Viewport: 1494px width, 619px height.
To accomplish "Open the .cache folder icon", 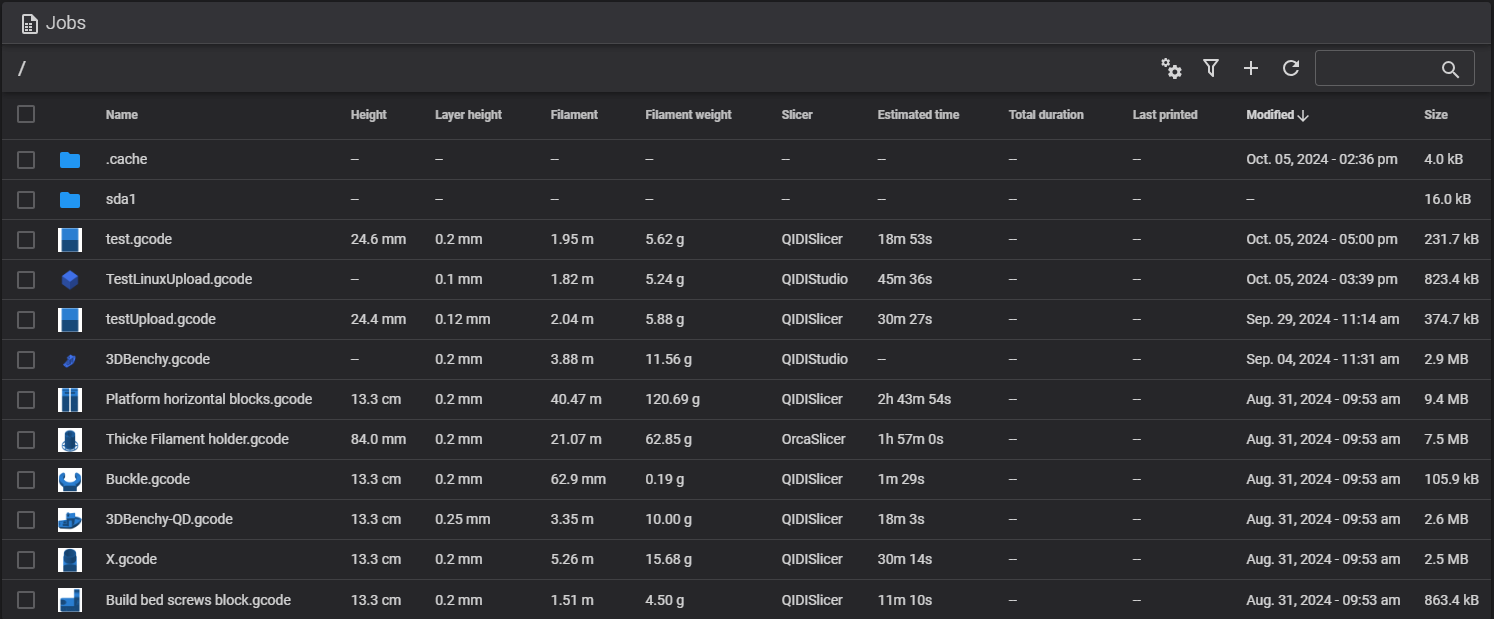I will click(69, 160).
